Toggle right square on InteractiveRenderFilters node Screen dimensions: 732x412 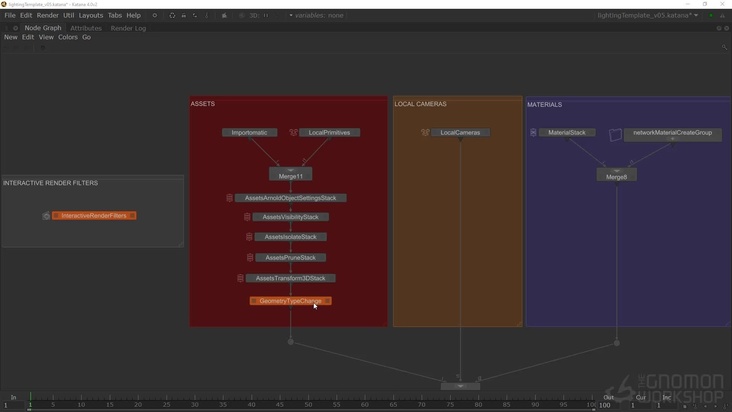132,216
